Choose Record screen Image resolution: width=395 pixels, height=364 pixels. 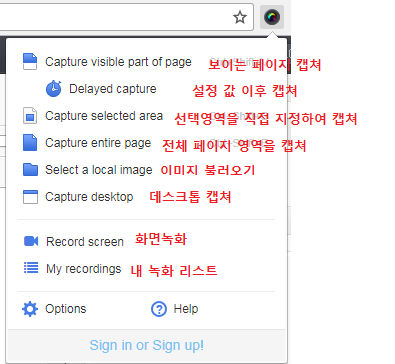85,242
